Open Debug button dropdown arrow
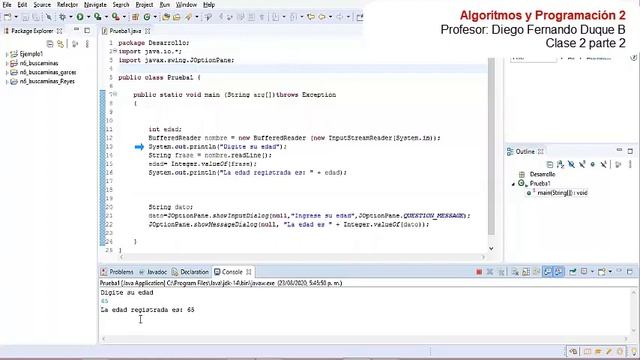 [x=71, y=17]
